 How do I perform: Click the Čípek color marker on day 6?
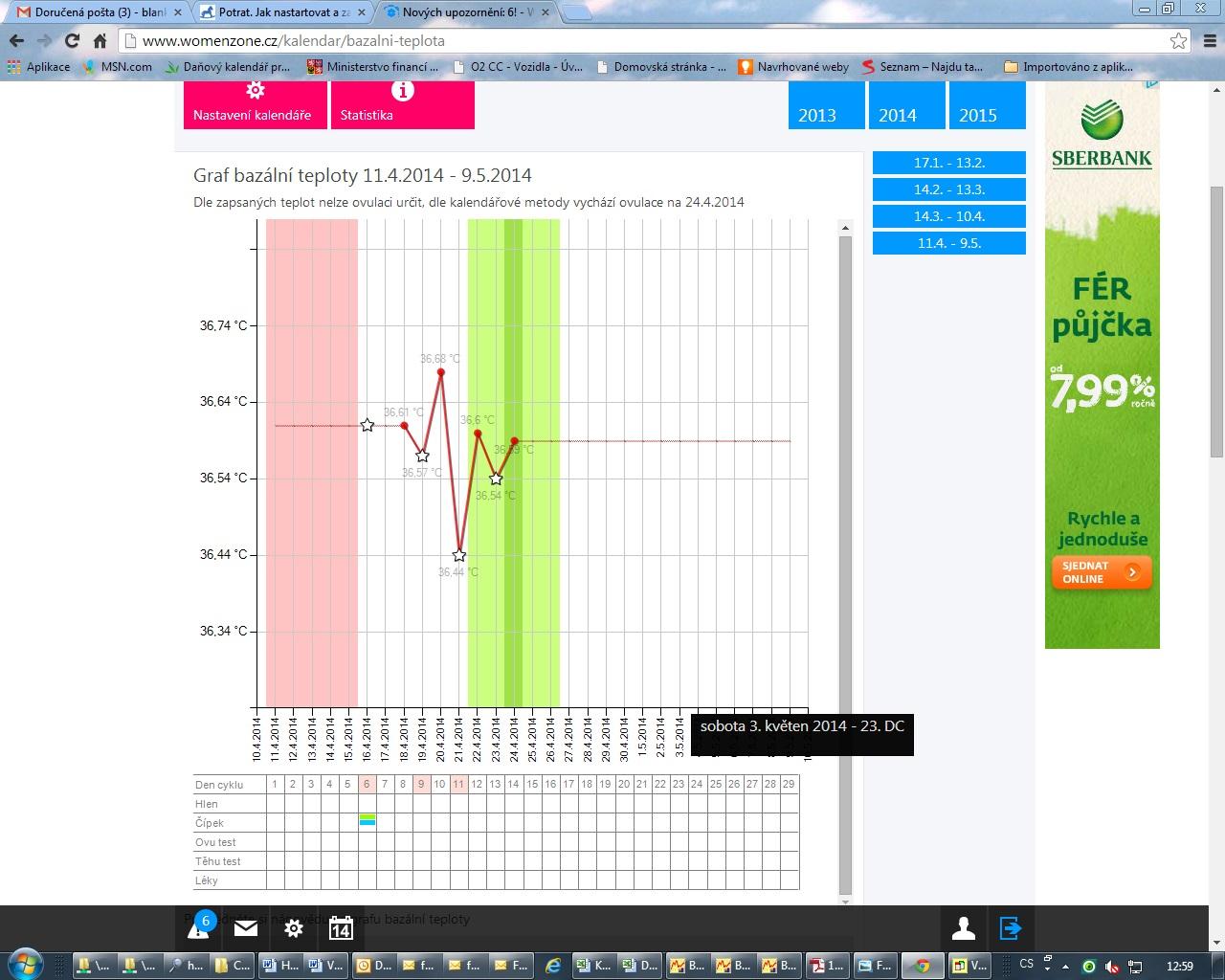[x=367, y=821]
